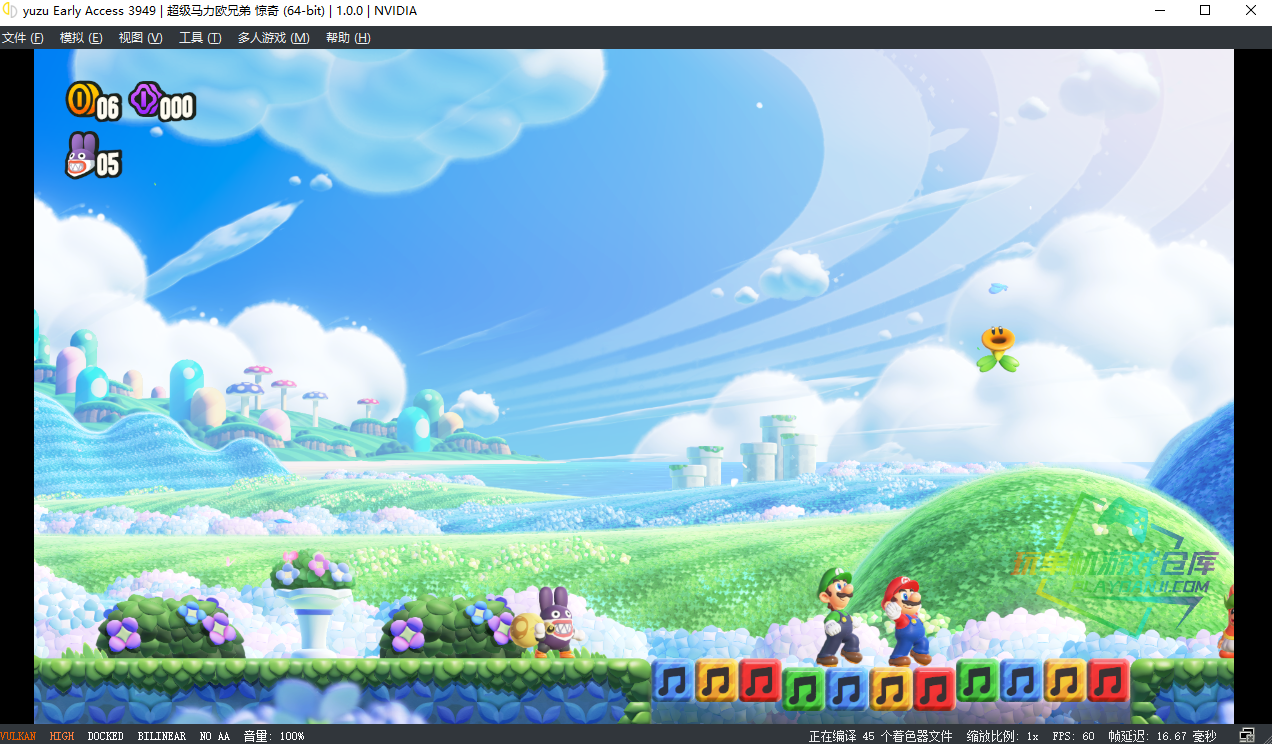Toggle the HIGH GPU accuracy setting
The height and width of the screenshot is (744, 1272).
(x=62, y=735)
